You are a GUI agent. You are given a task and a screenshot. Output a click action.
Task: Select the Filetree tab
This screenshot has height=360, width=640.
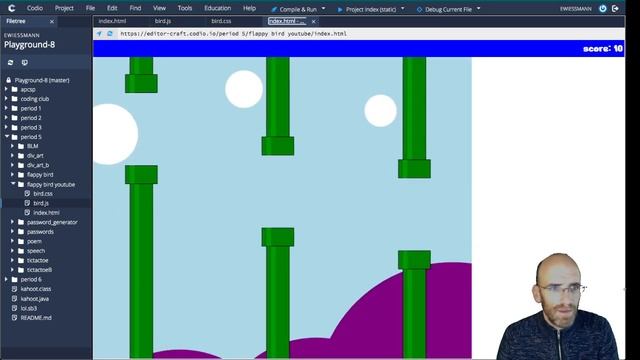click(16, 21)
